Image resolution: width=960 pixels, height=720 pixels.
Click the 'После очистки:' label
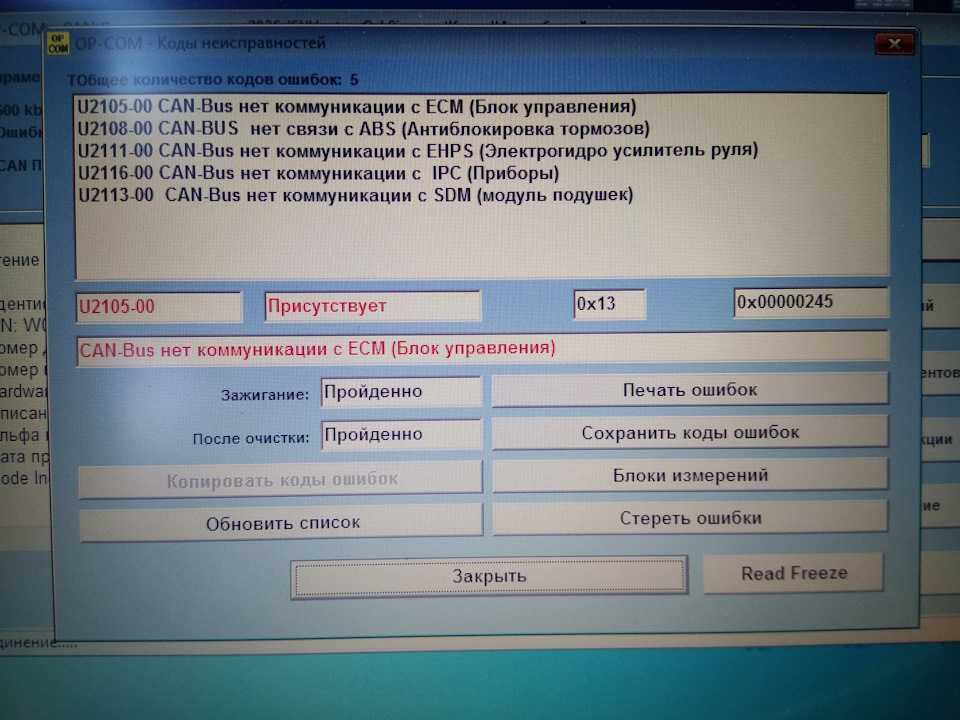(x=251, y=438)
